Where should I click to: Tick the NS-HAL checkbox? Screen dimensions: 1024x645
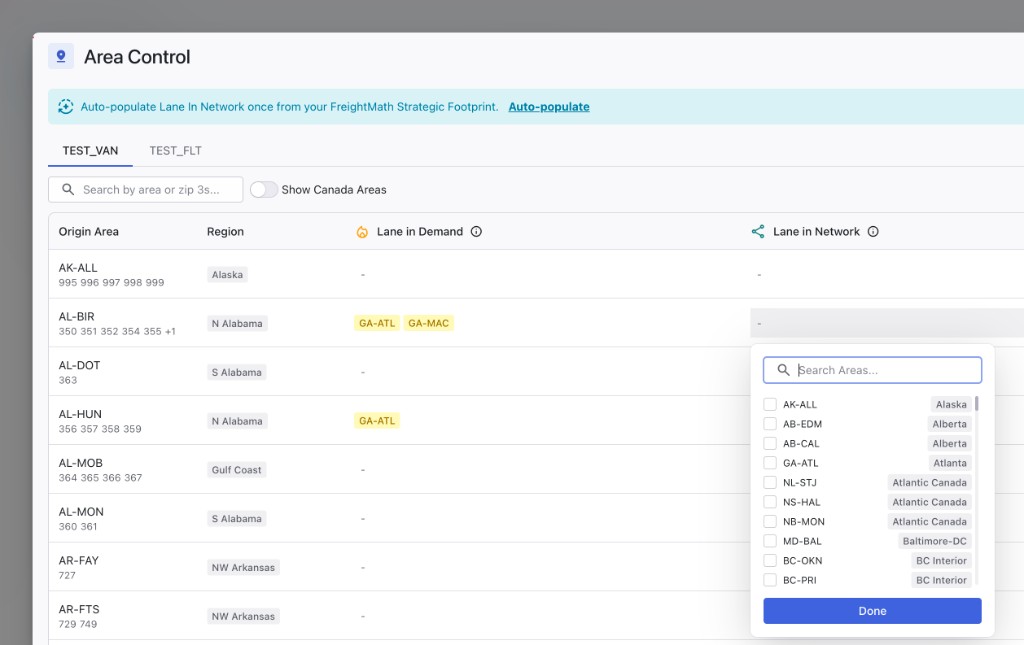770,503
